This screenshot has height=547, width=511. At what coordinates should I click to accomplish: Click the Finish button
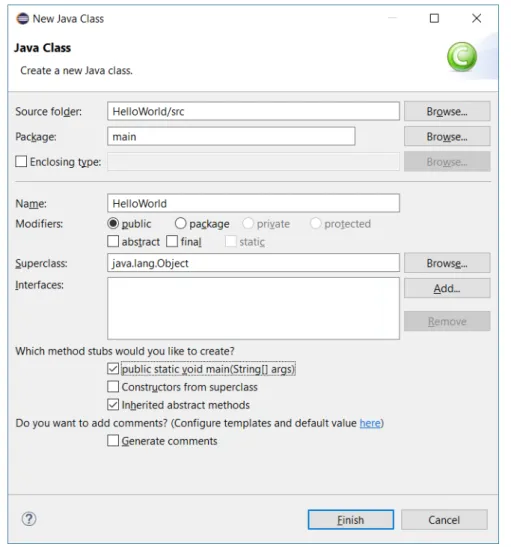(351, 520)
